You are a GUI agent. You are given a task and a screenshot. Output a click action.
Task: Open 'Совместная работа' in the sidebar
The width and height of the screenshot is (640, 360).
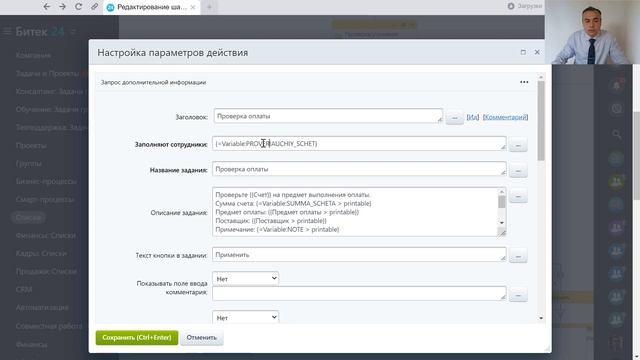click(49, 326)
